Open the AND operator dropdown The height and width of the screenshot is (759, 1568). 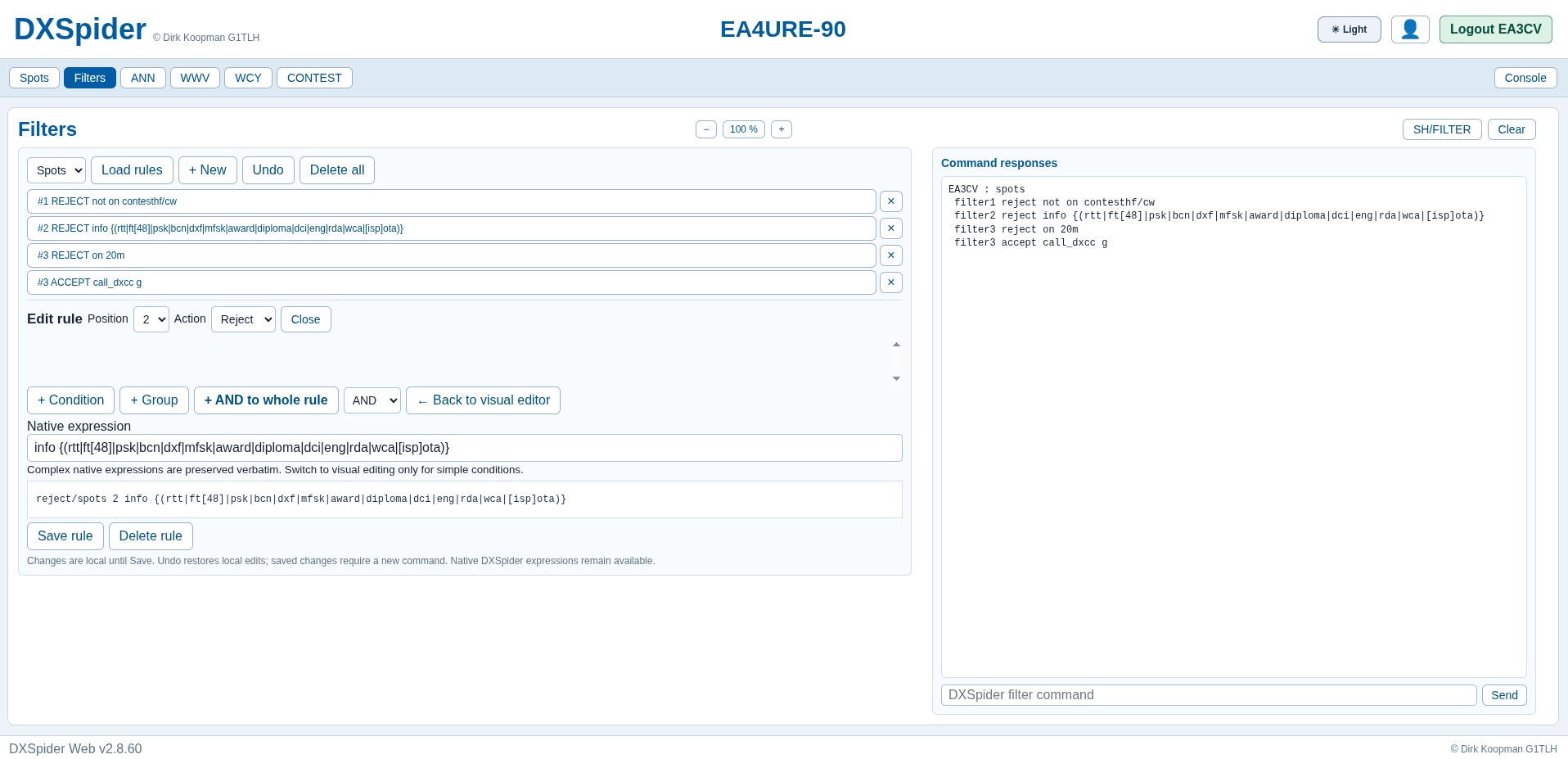coord(372,400)
